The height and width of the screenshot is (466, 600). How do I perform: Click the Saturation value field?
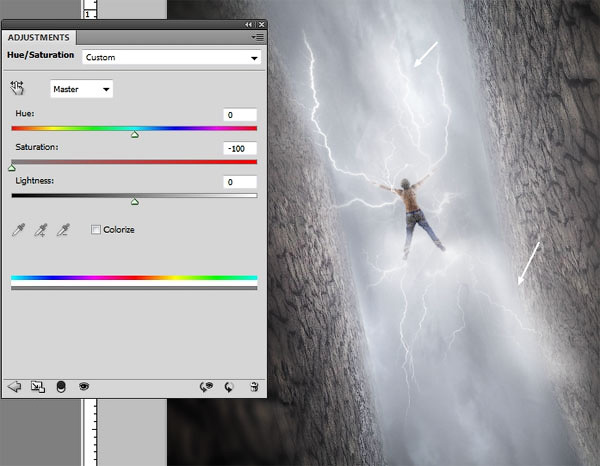(240, 148)
